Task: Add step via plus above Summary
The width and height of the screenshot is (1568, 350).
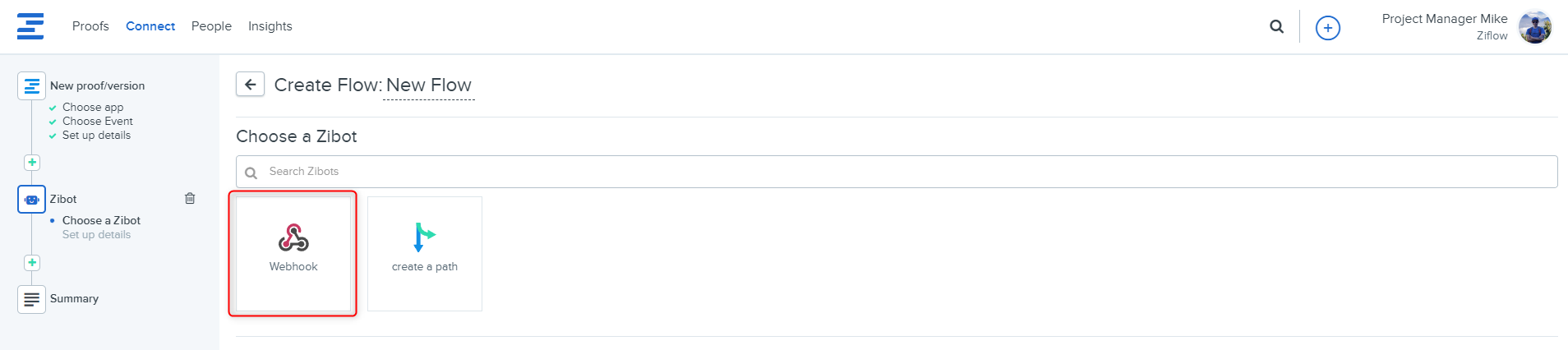Action: click(x=32, y=263)
